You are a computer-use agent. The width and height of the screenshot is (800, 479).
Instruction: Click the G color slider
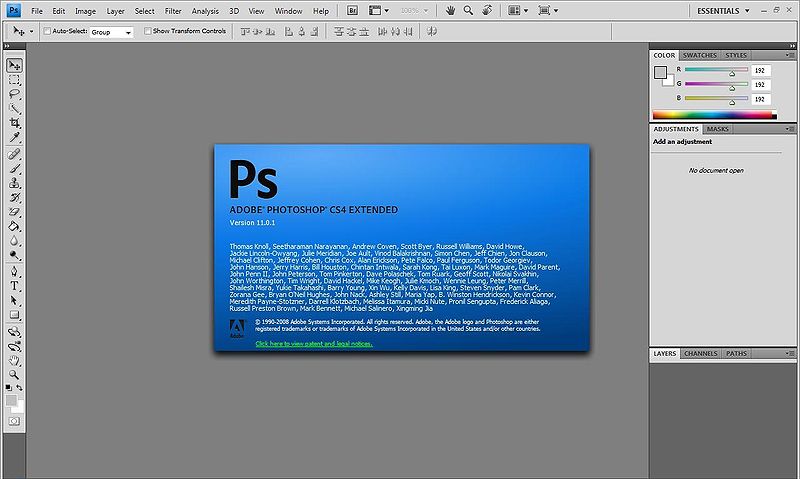pyautogui.click(x=716, y=84)
